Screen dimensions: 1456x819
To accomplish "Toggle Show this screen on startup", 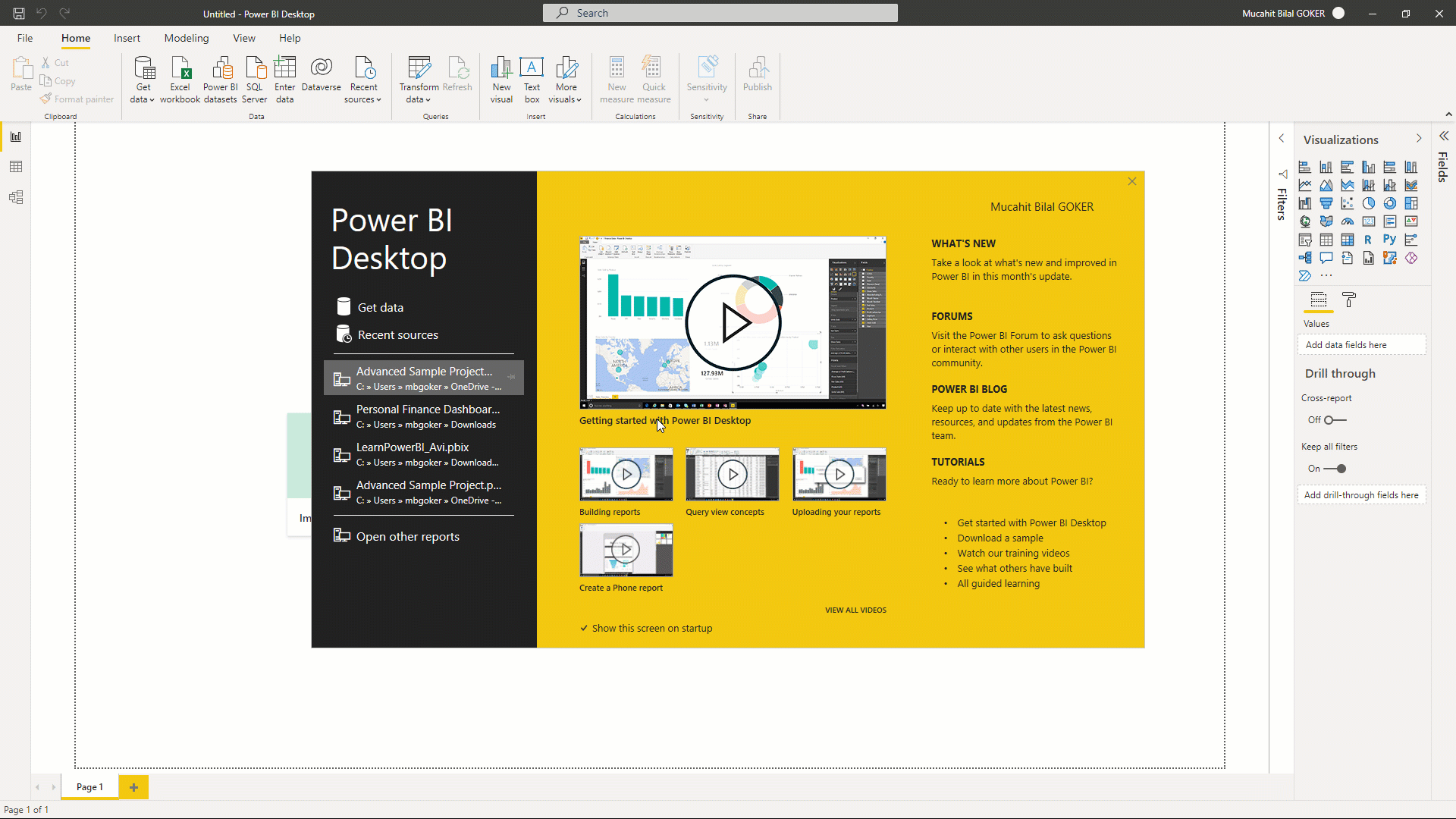I will coord(584,628).
